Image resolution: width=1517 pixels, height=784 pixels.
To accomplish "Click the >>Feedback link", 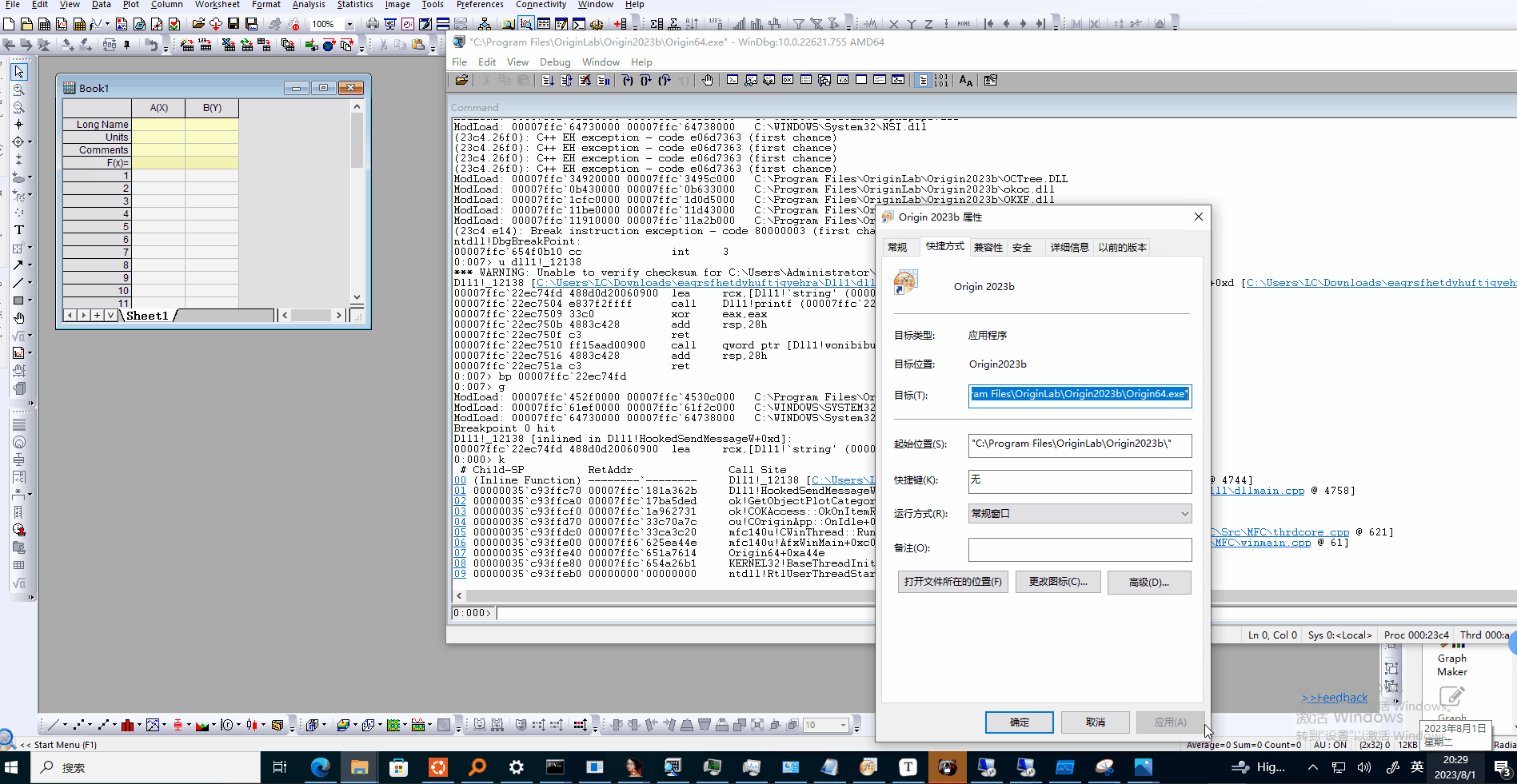I will [1334, 698].
